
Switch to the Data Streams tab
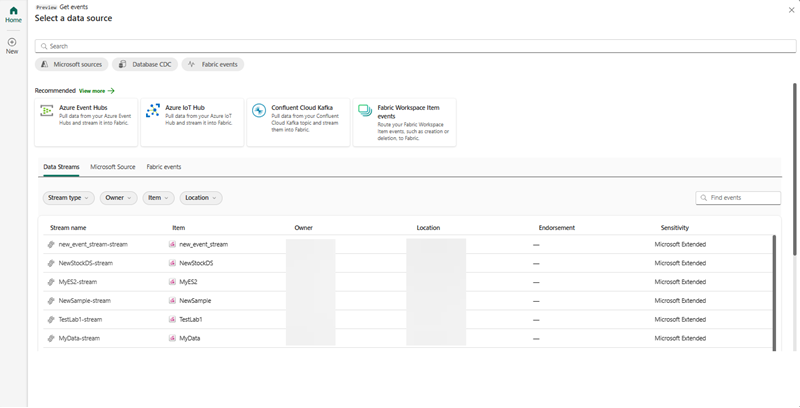click(x=61, y=167)
